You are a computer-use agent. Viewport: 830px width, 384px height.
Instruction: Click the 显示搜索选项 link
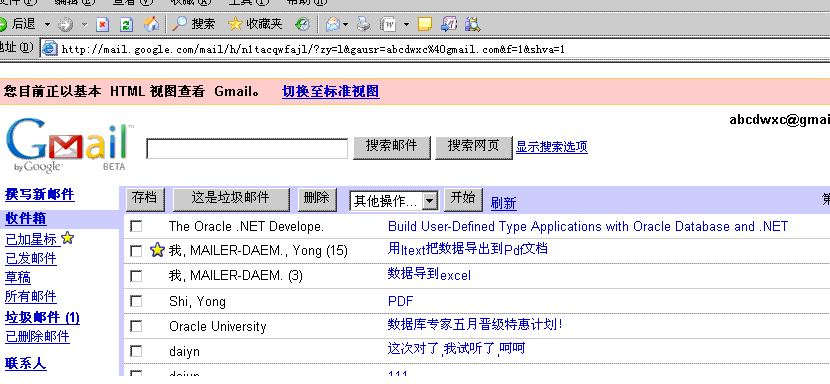click(552, 147)
